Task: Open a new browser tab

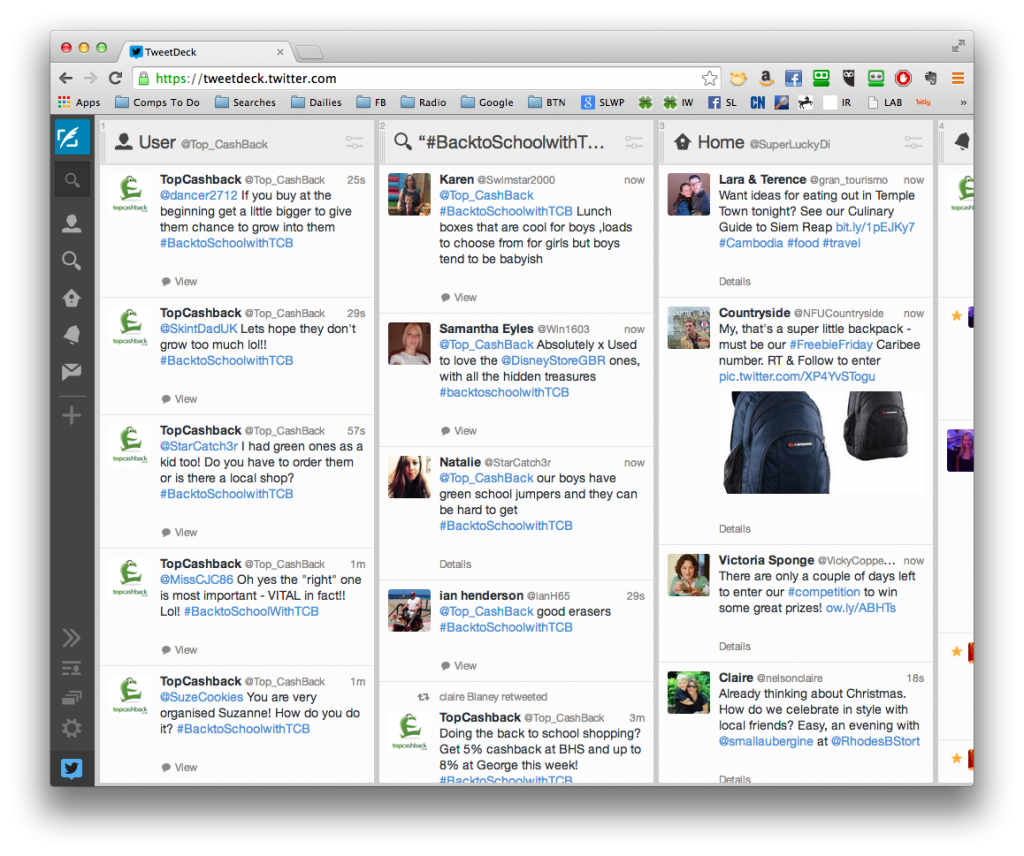Action: [x=308, y=52]
